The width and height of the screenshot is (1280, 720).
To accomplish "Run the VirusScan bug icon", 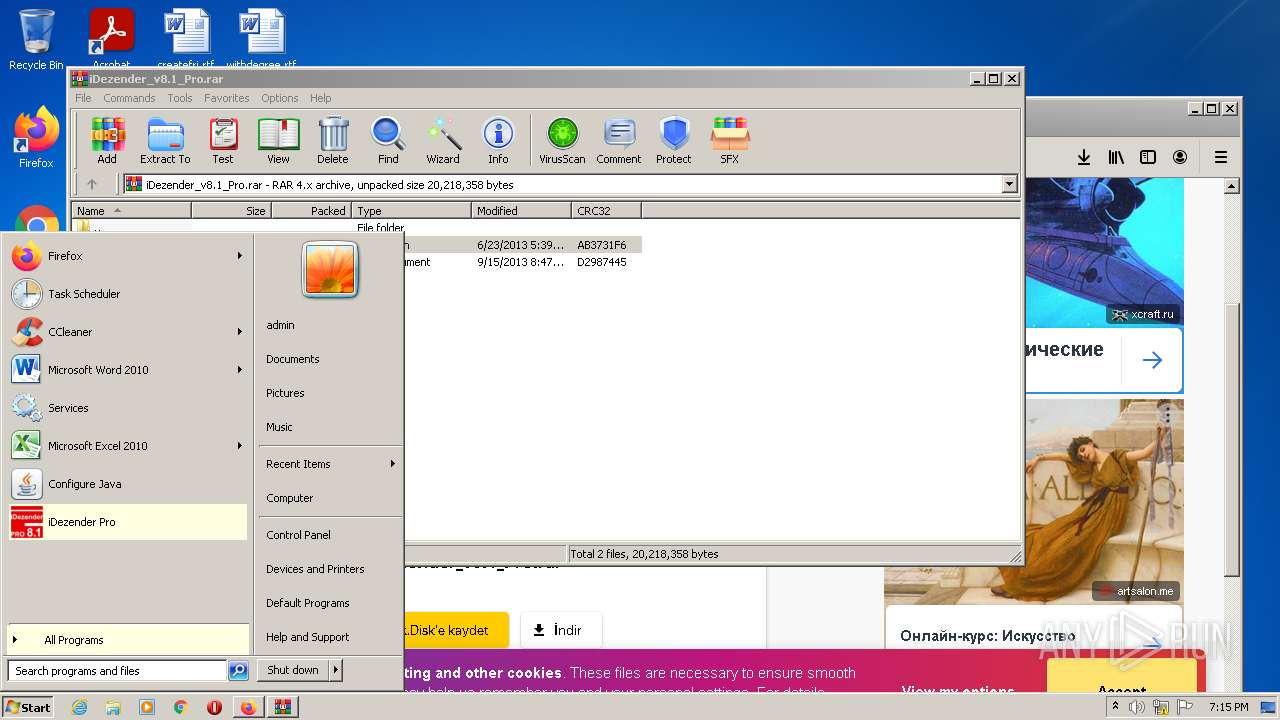I will click(562, 140).
